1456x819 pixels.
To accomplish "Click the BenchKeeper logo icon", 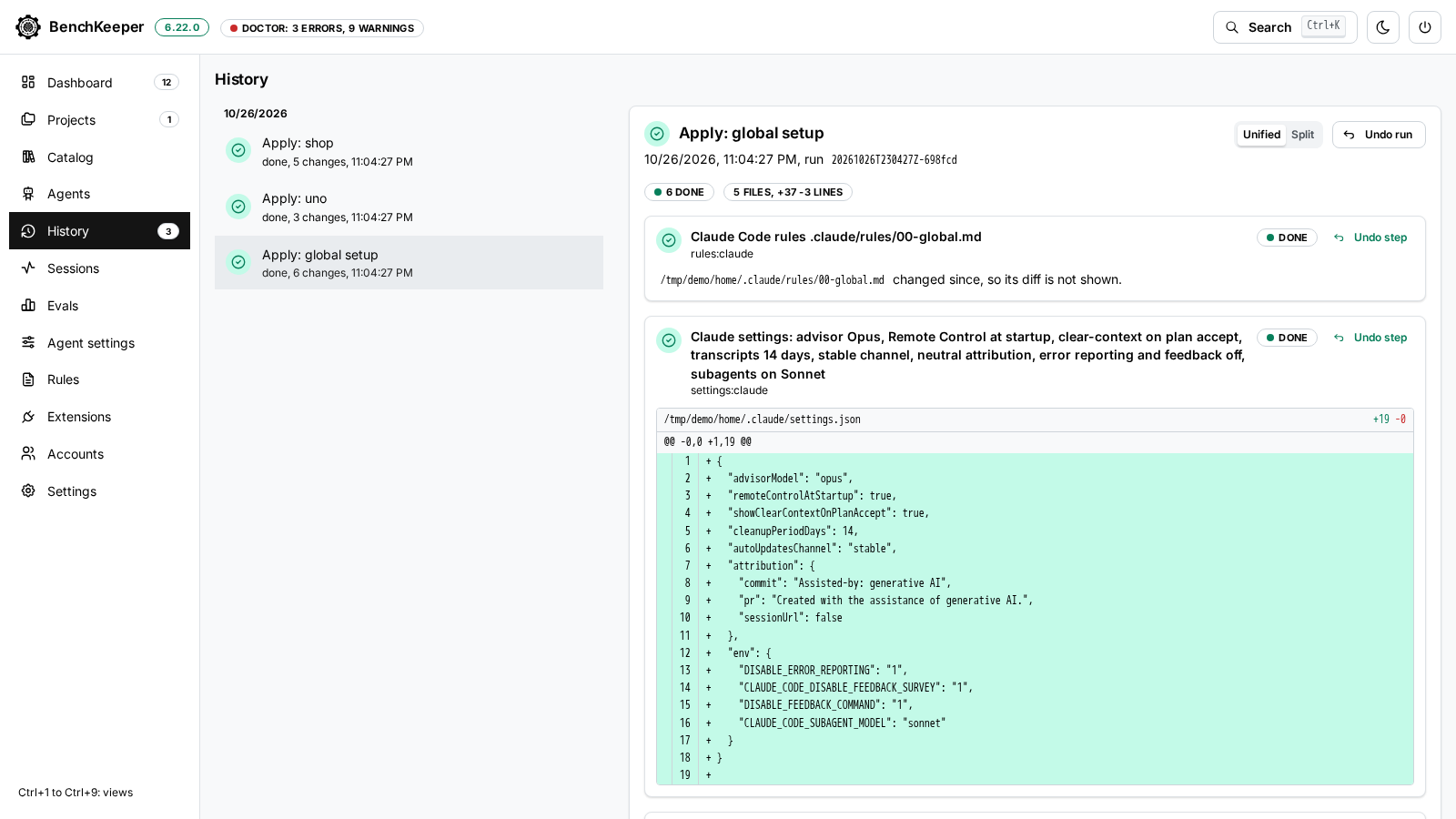I will 28,27.
